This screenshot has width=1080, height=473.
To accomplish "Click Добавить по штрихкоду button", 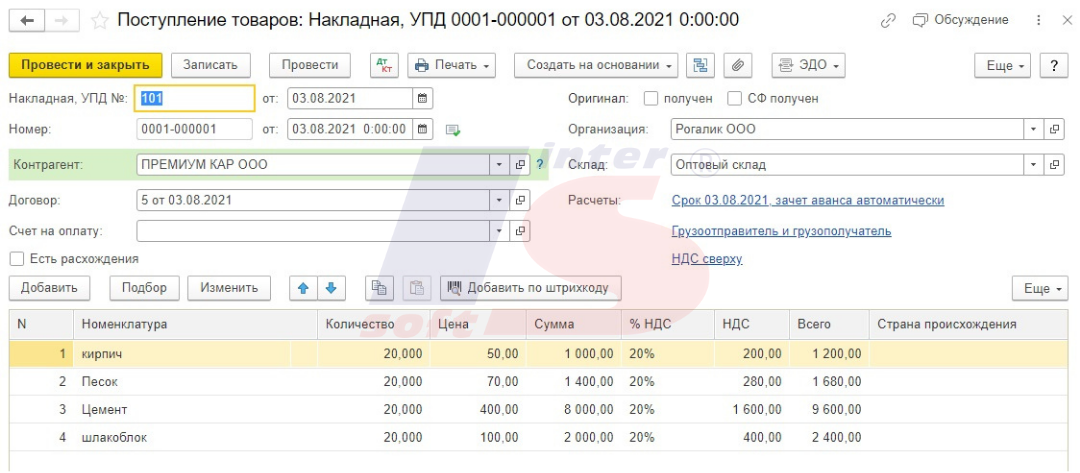I will 530,288.
